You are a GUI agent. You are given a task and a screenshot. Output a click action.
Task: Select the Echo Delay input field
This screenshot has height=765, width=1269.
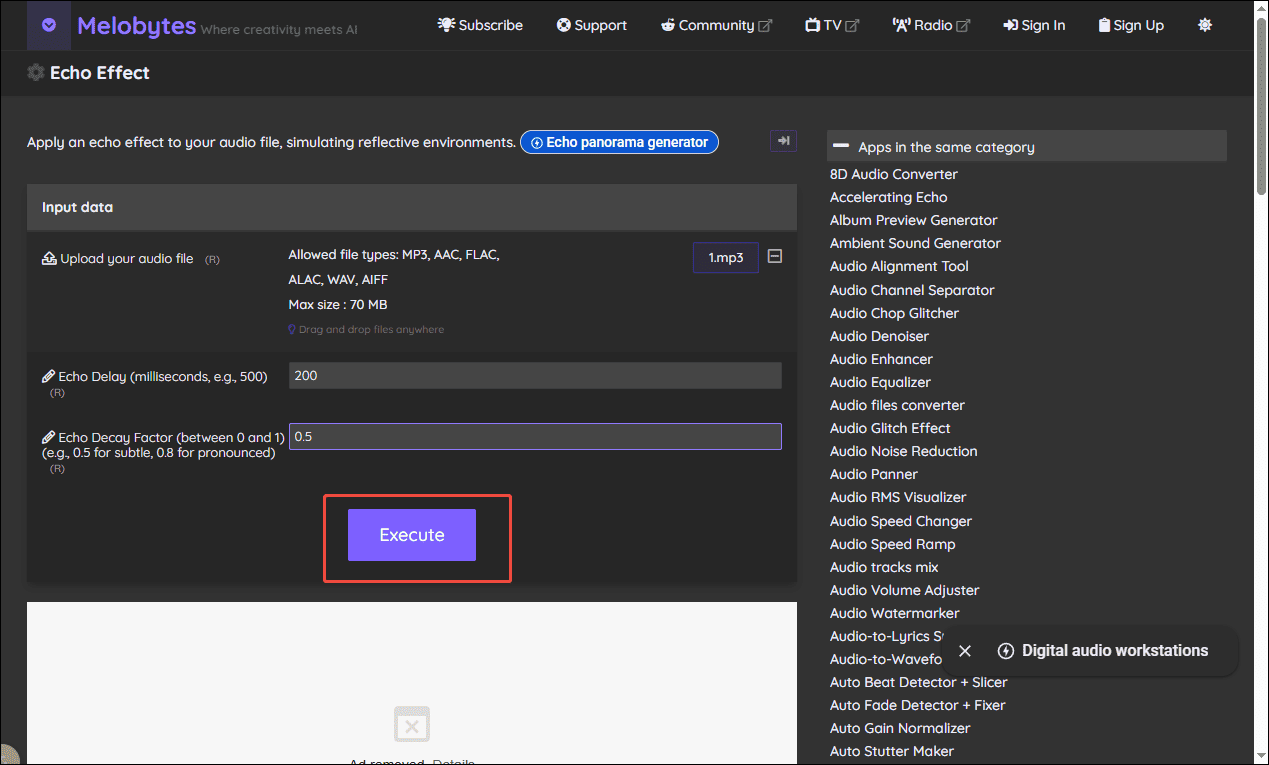coord(534,375)
